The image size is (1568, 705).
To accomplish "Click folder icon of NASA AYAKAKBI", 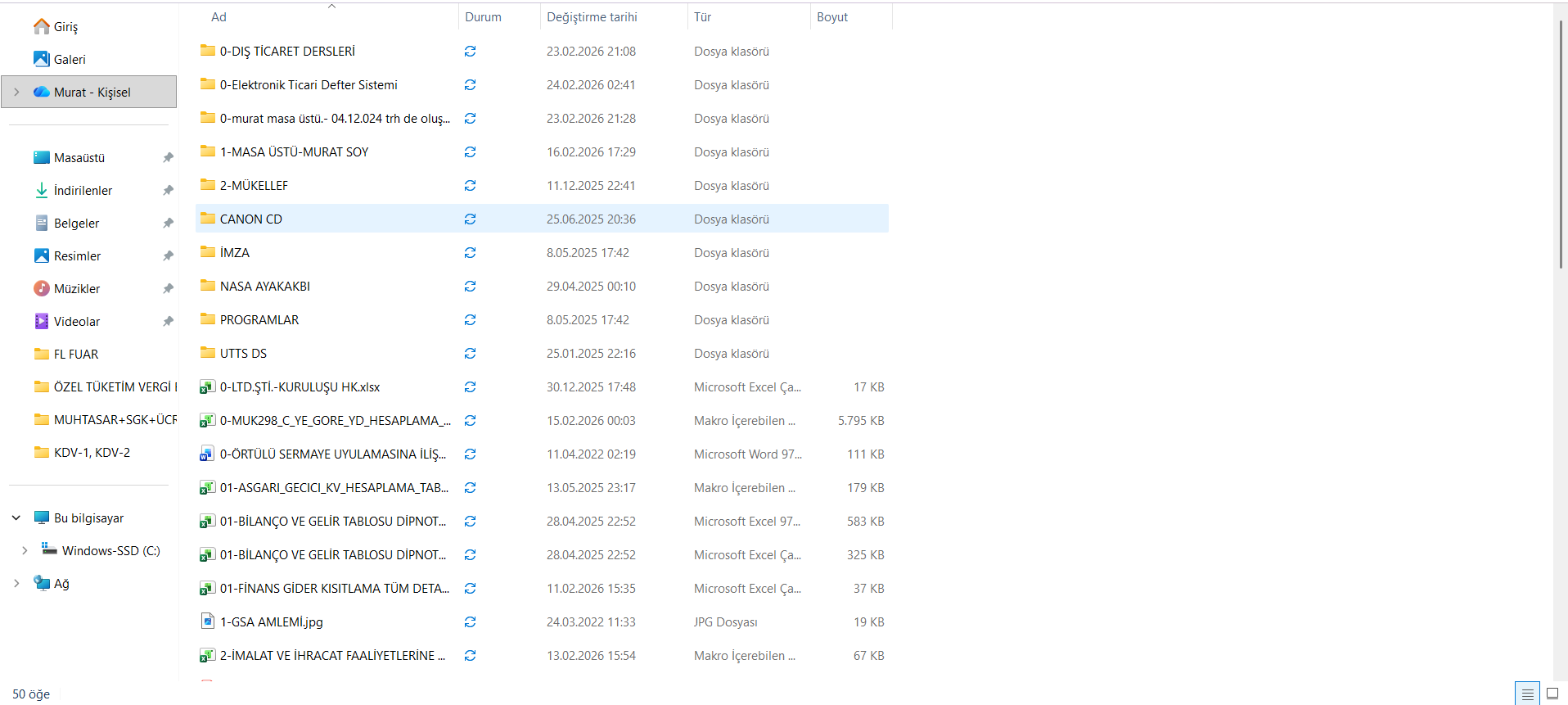I will coord(208,286).
